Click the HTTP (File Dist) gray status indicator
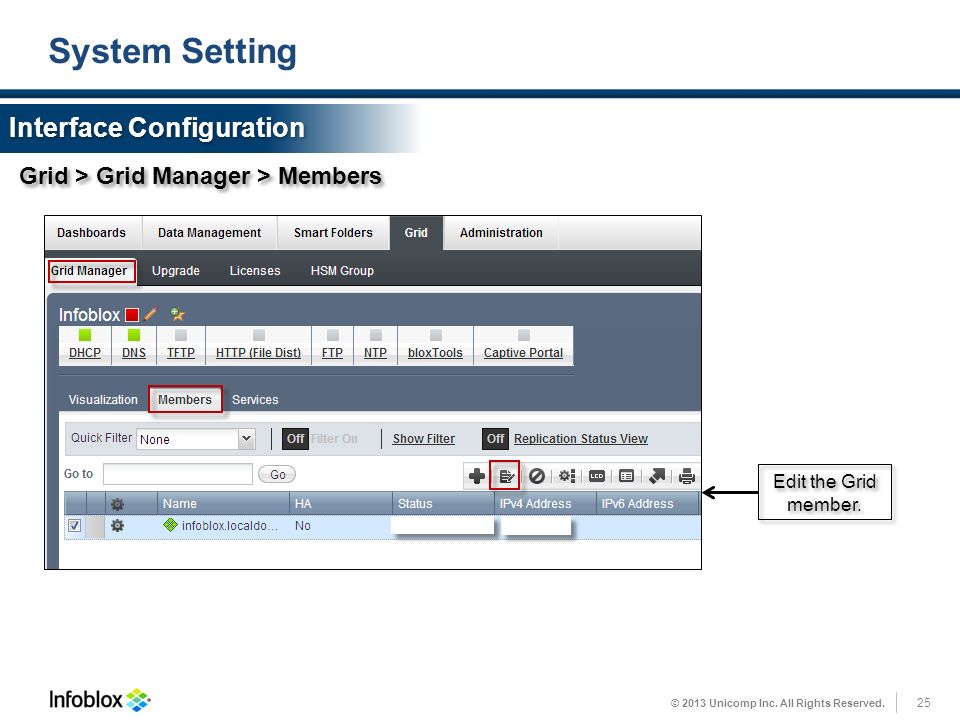The height and width of the screenshot is (720, 960). pos(259,335)
